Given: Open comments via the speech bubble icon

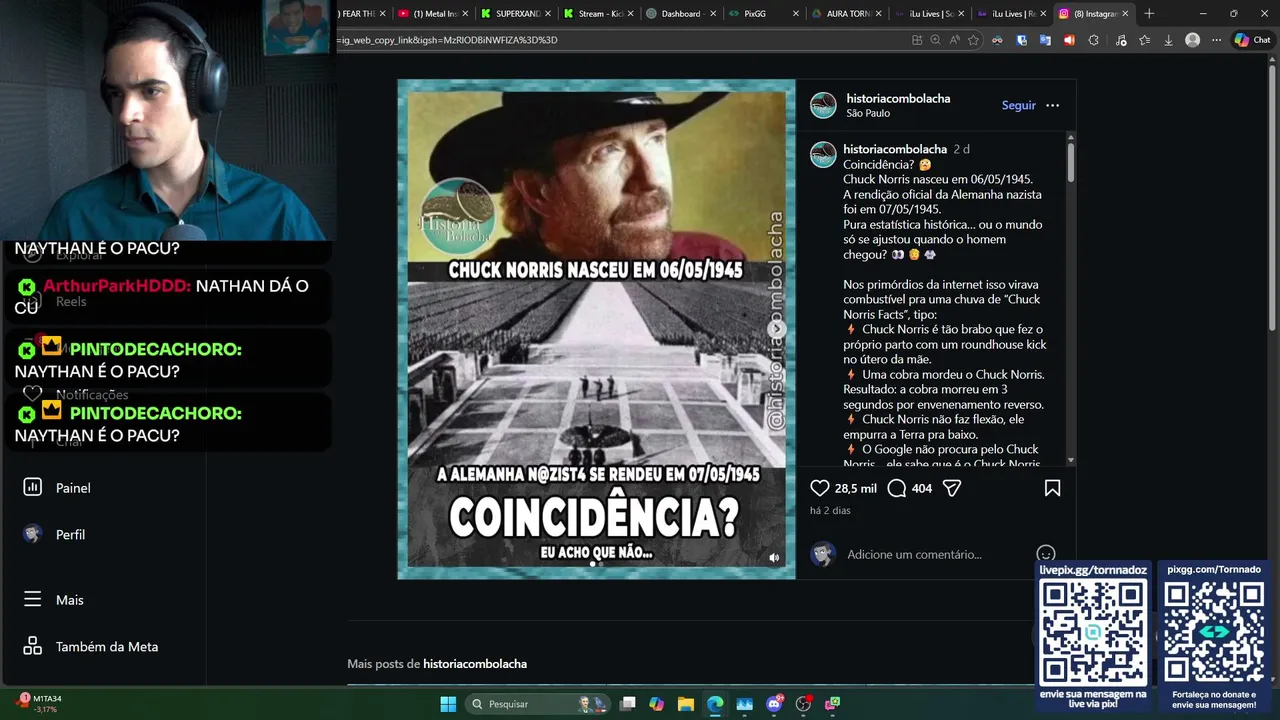Looking at the screenshot, I should point(897,488).
